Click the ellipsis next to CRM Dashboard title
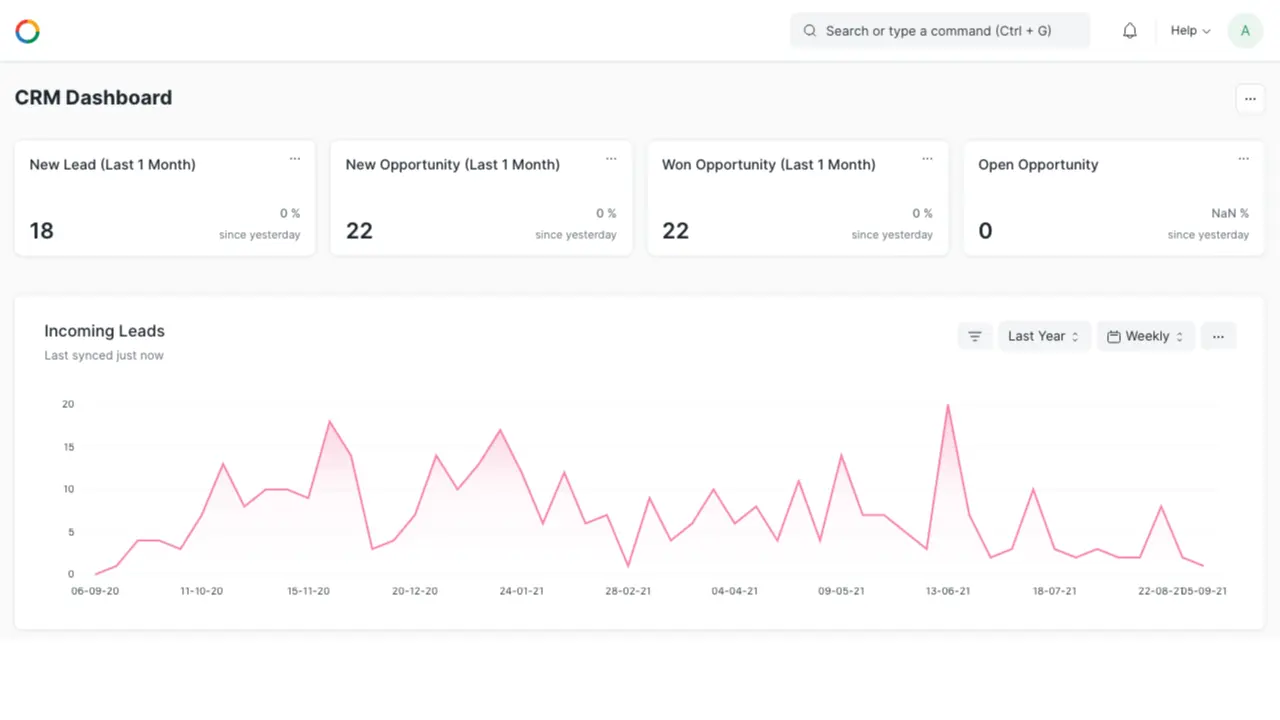Image resolution: width=1280 pixels, height=720 pixels. point(1250,99)
